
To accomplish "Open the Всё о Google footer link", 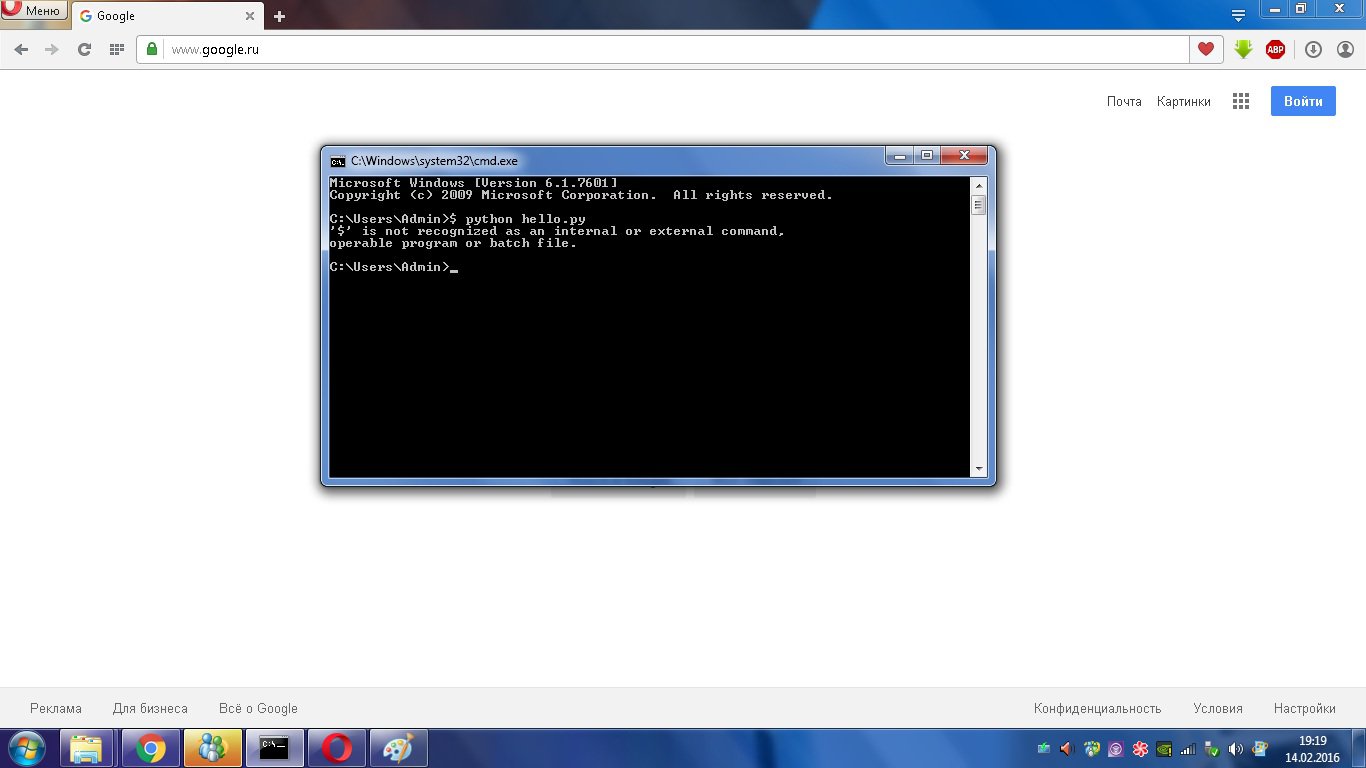I will [258, 708].
